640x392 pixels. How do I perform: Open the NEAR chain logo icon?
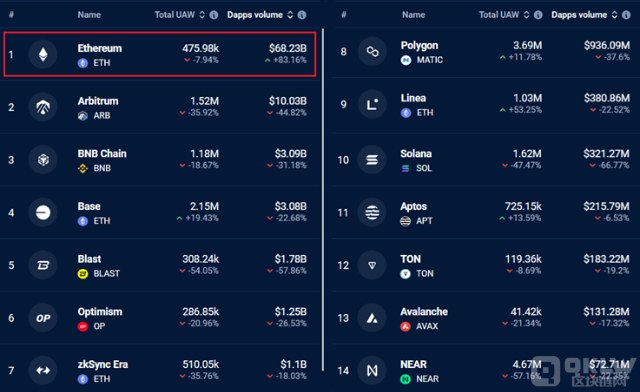(372, 370)
